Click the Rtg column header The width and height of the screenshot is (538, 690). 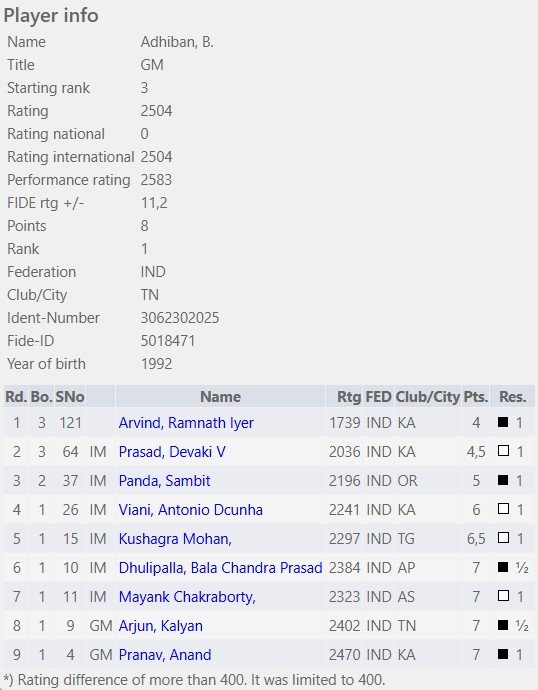pyautogui.click(x=349, y=397)
